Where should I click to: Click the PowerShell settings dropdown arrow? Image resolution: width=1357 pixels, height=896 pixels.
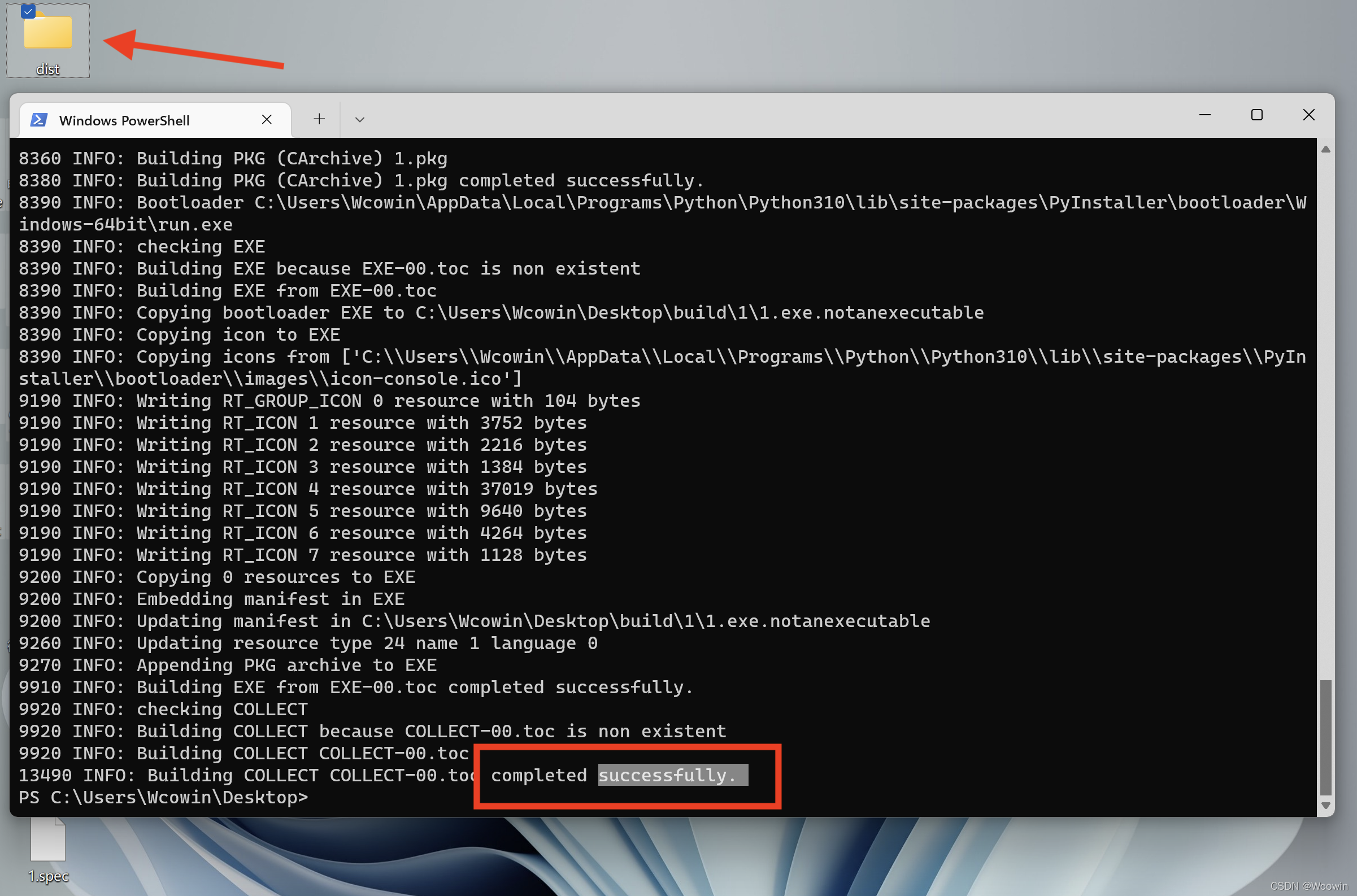[361, 120]
